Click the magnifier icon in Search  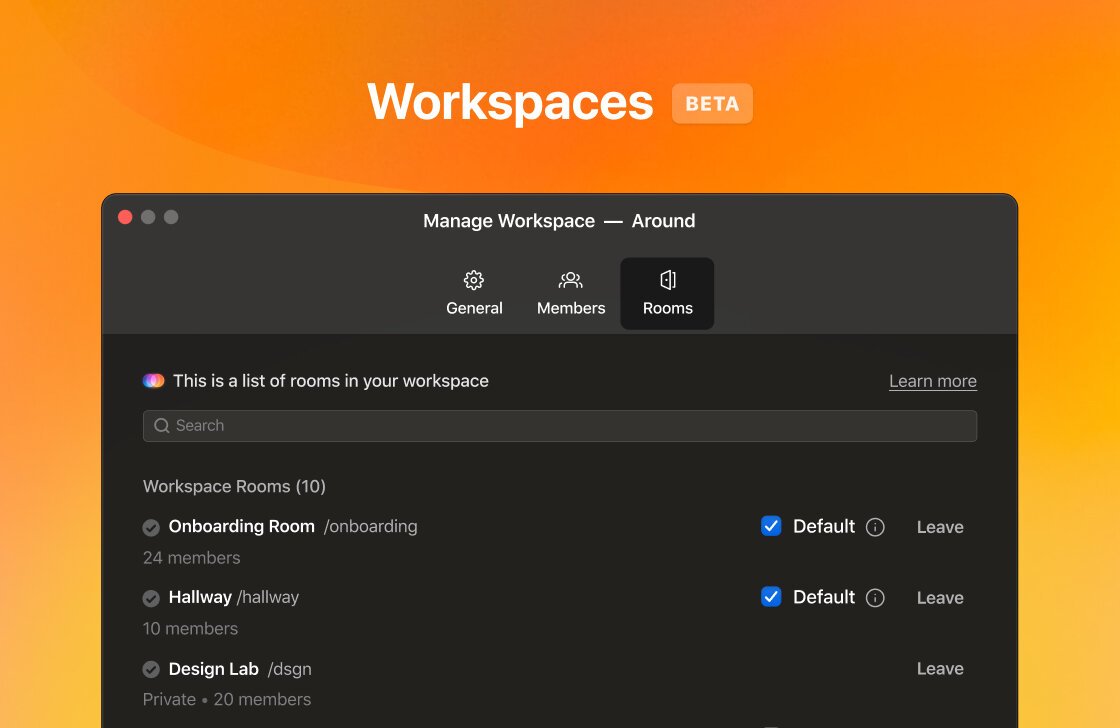click(162, 426)
